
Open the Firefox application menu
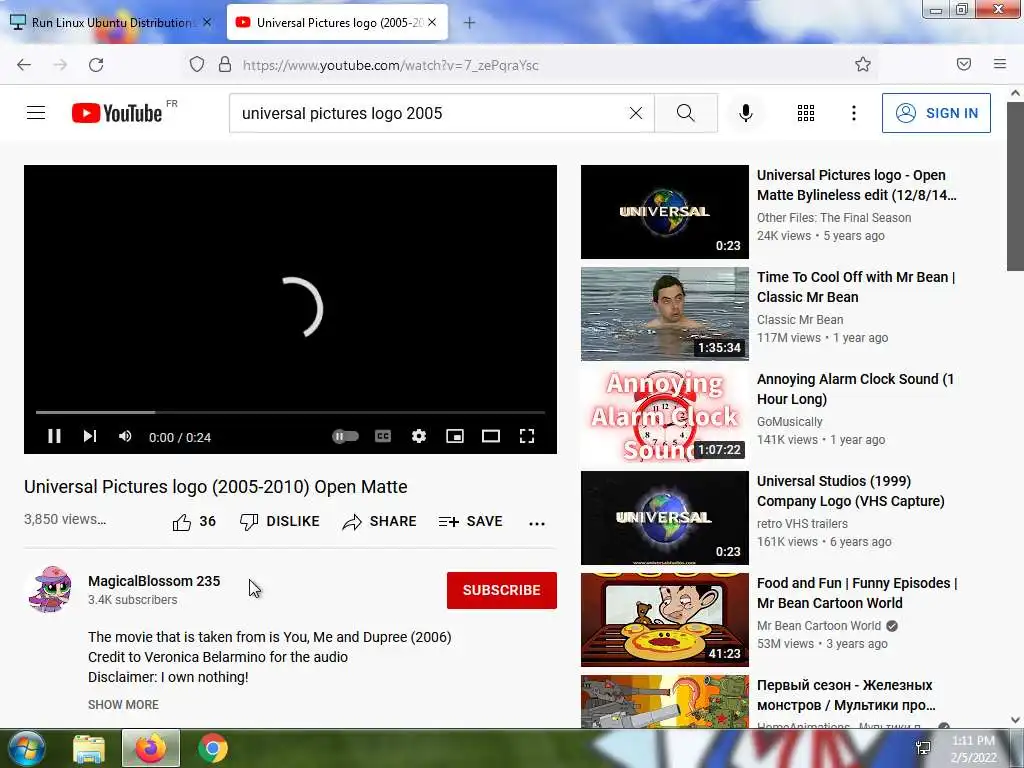tap(1000, 64)
